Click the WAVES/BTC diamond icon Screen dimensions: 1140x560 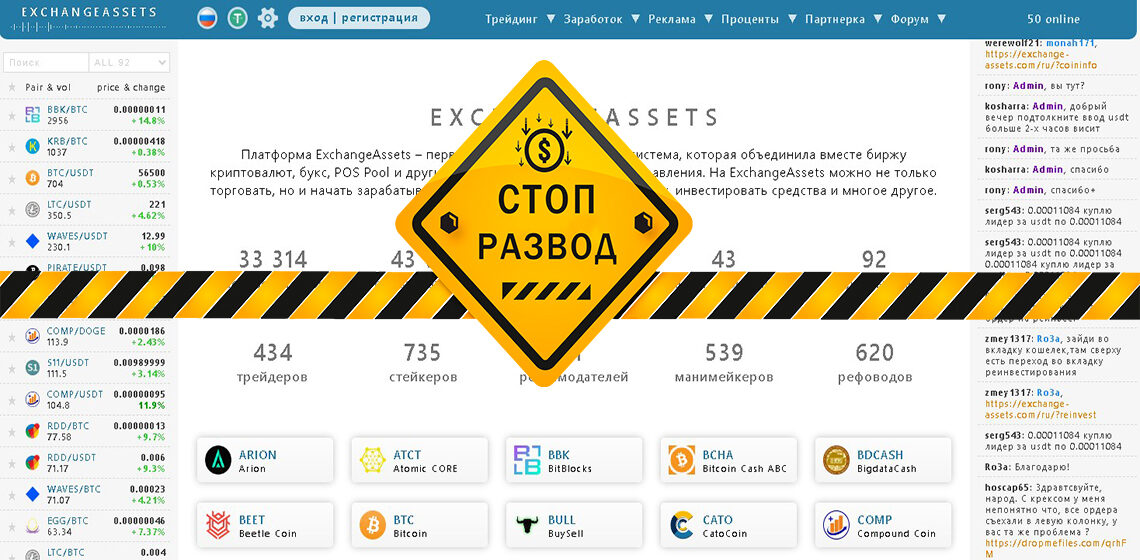[x=33, y=494]
